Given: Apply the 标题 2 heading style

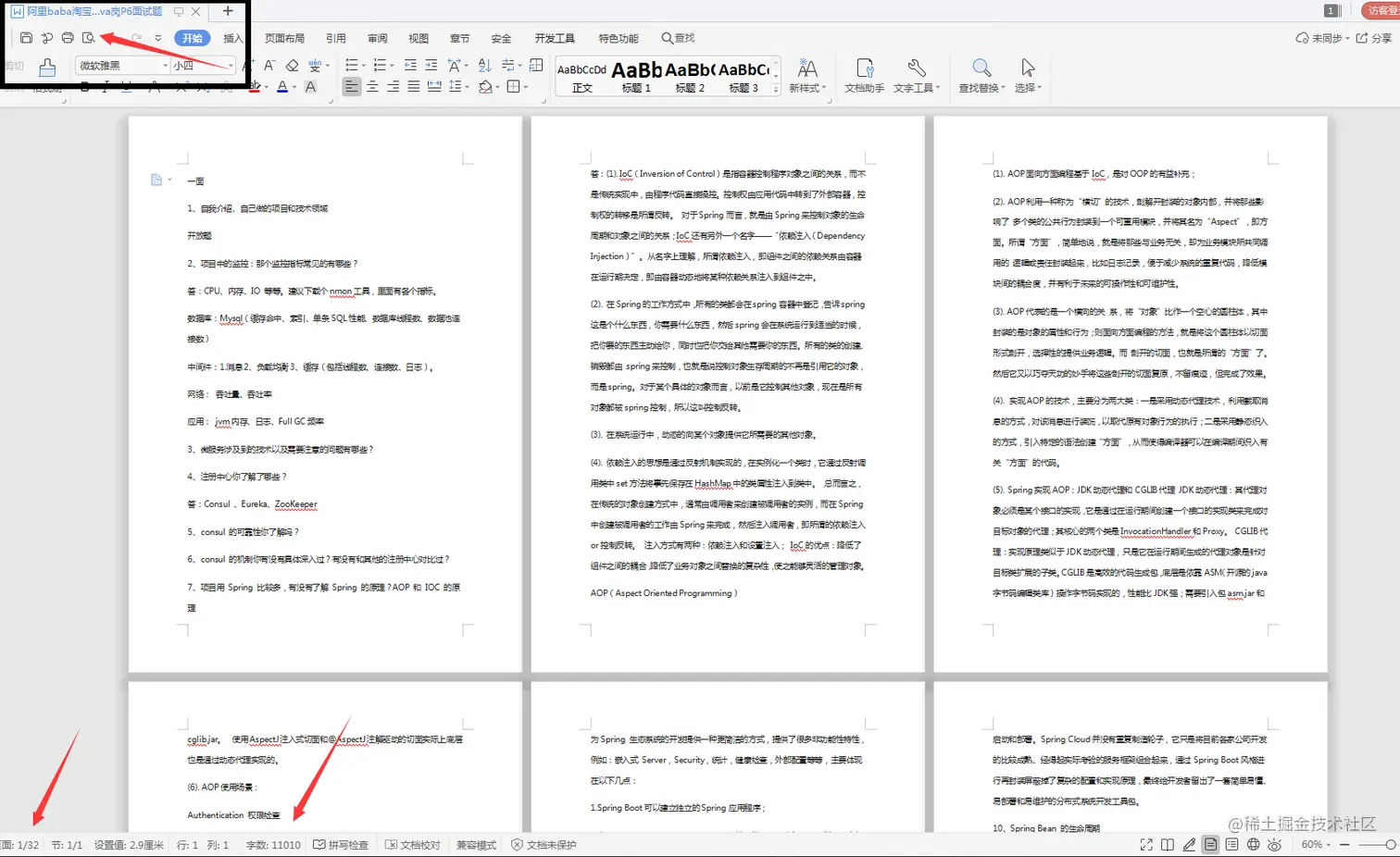Looking at the screenshot, I should pos(690,76).
